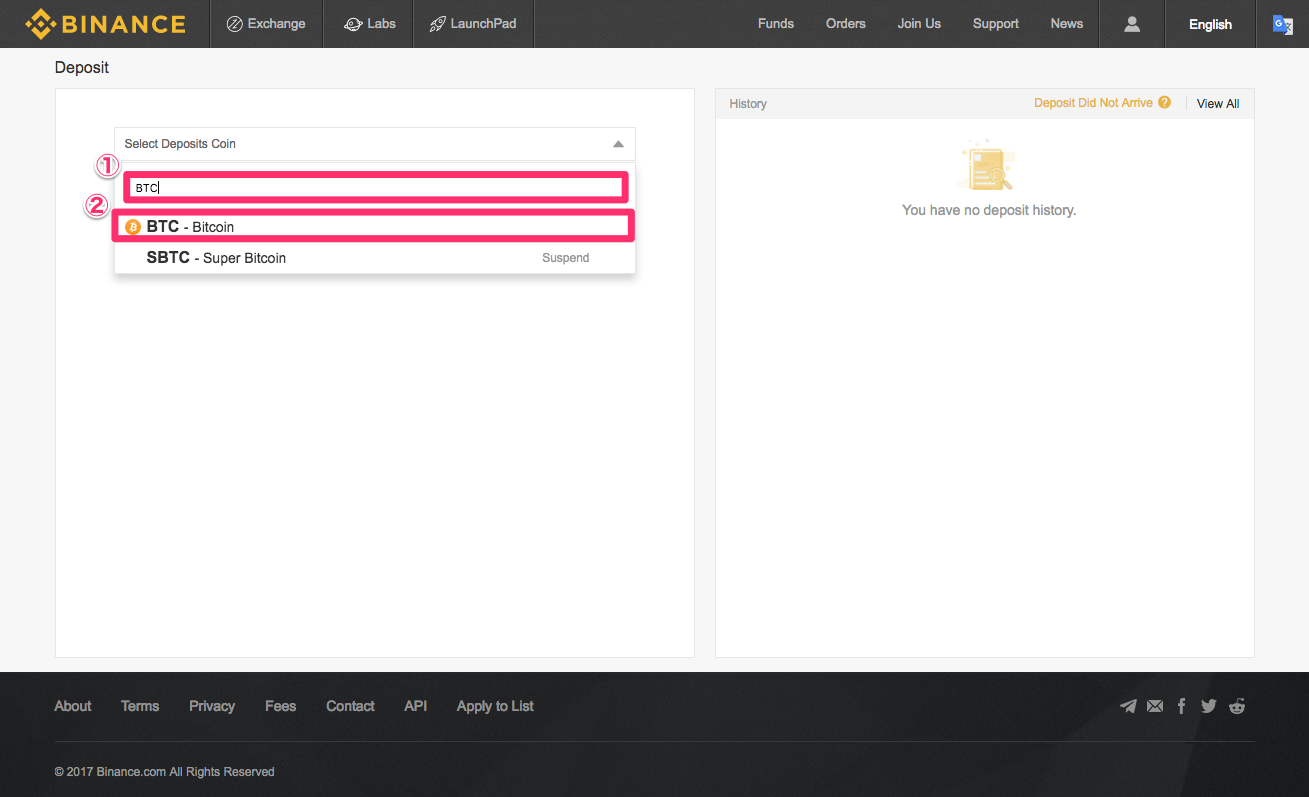This screenshot has width=1309, height=797.
Task: Click the Join Us link
Action: coord(919,24)
